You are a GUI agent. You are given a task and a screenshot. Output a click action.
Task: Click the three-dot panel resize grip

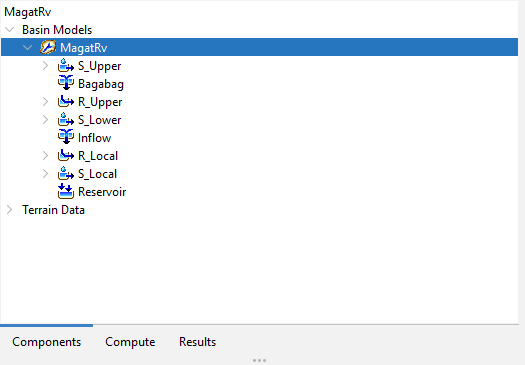(x=259, y=360)
